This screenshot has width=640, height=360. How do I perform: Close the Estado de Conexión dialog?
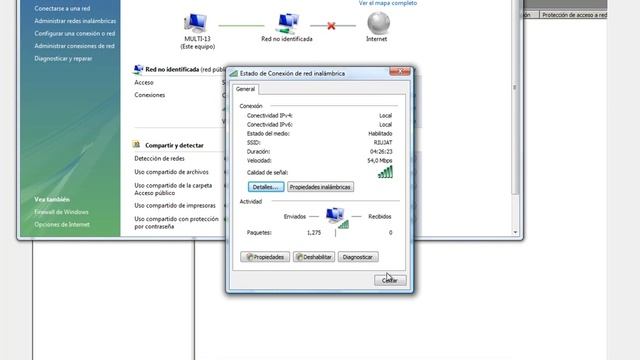[x=399, y=72]
